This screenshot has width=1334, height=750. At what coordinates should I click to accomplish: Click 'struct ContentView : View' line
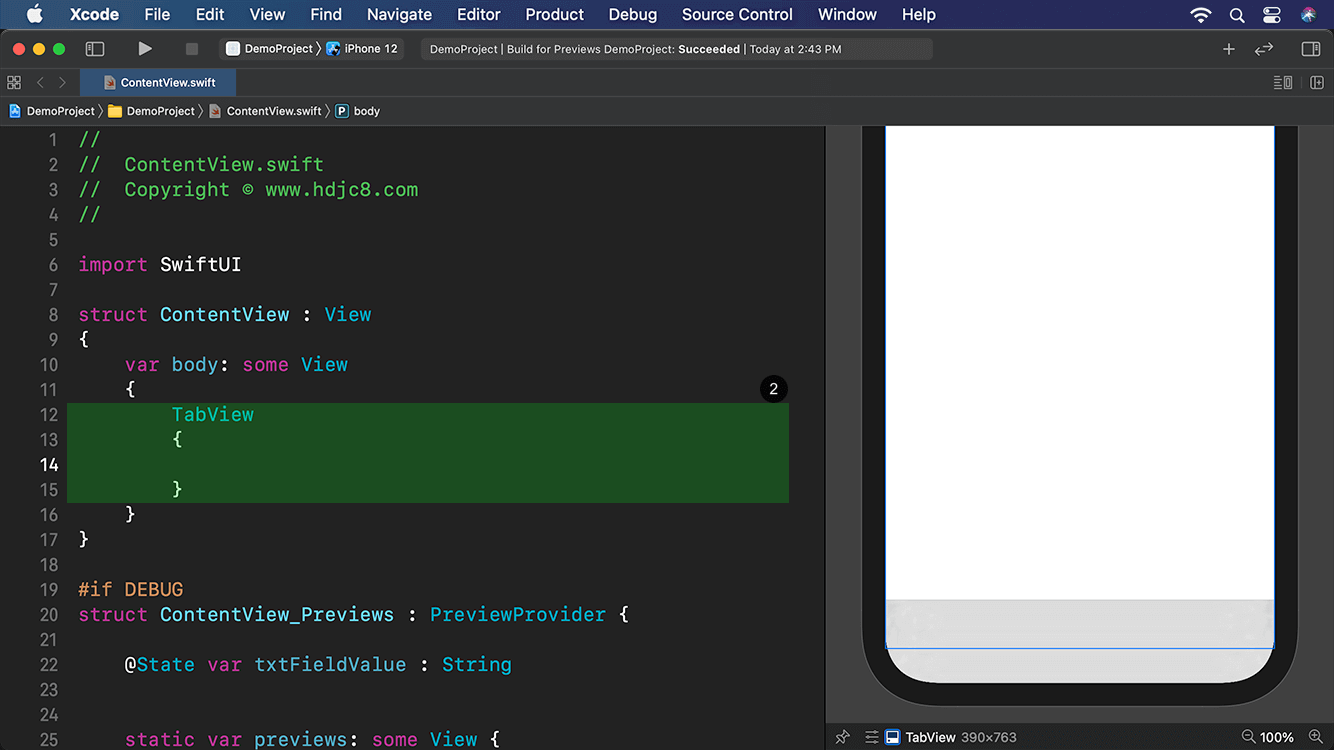tap(225, 314)
